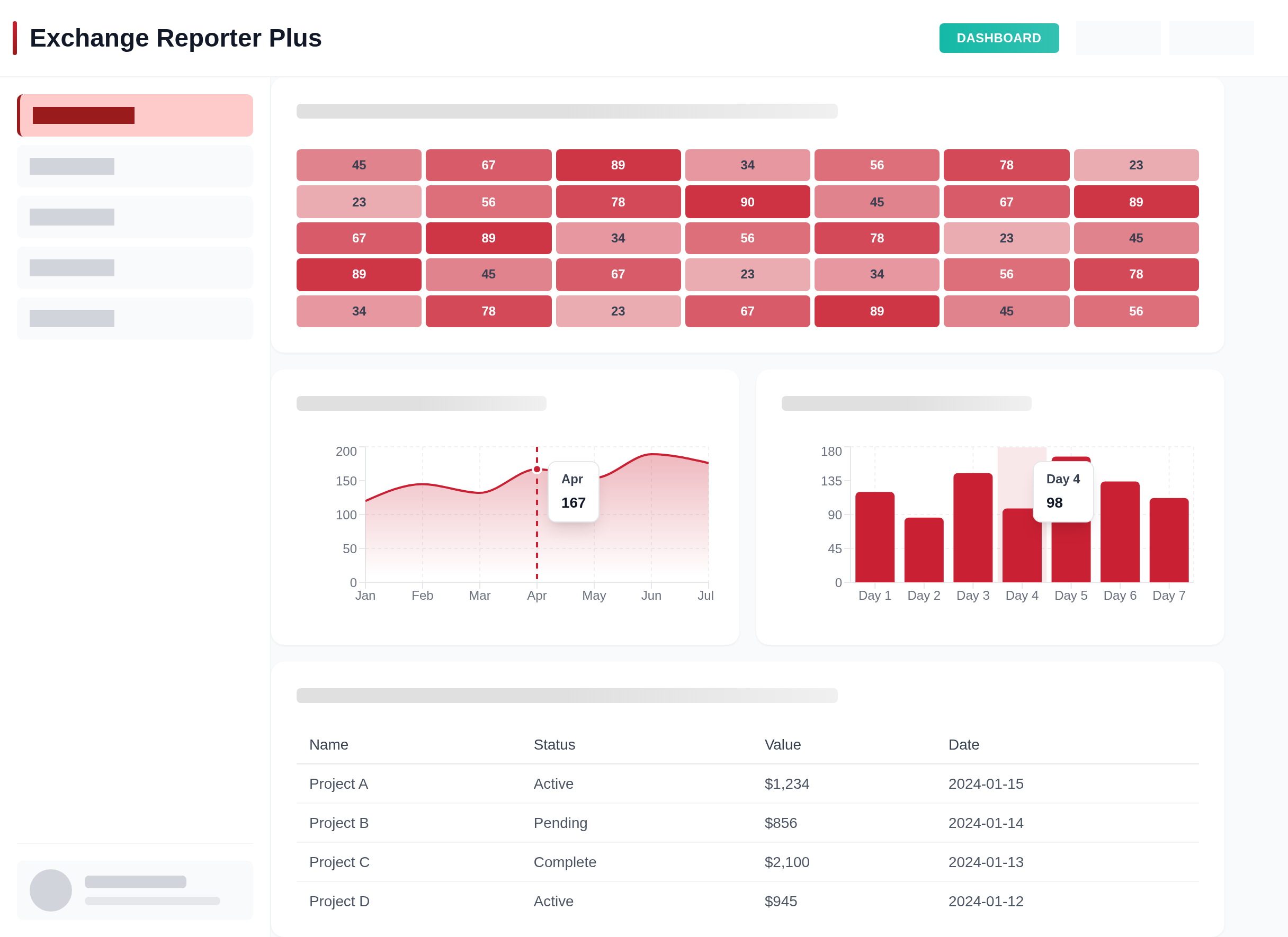Screen dimensions: 1288x937
Task: Click the Day 2 bar in bar chart
Action: coord(924,549)
